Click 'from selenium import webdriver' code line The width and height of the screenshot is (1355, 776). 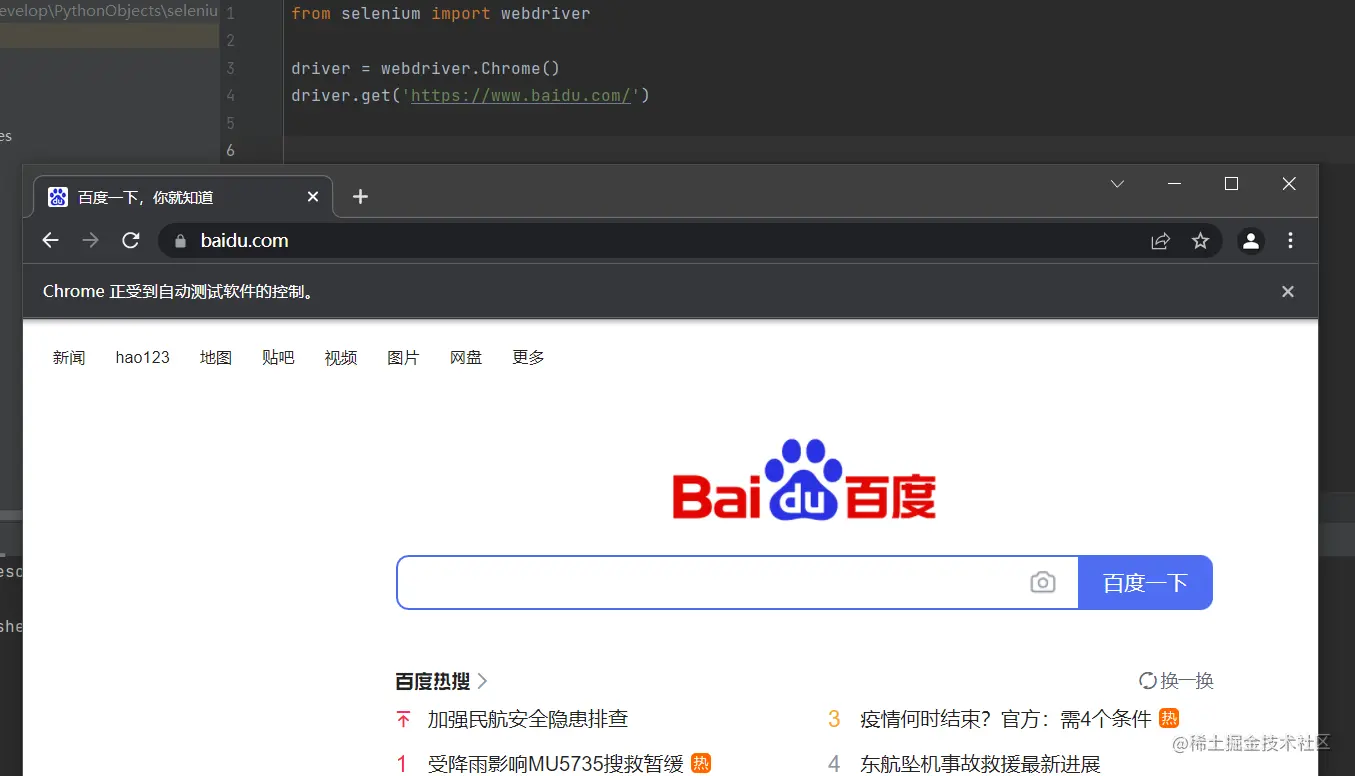(x=441, y=14)
